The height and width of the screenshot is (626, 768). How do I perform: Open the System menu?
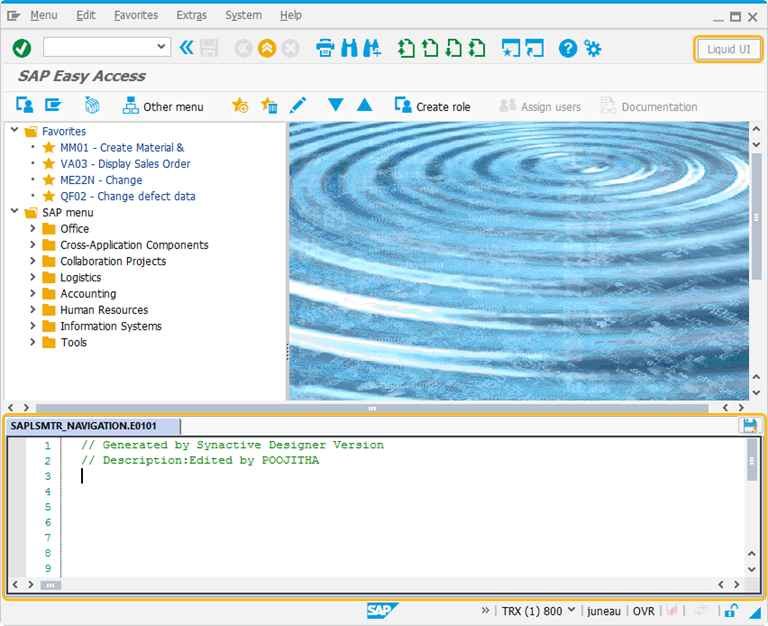pyautogui.click(x=243, y=15)
